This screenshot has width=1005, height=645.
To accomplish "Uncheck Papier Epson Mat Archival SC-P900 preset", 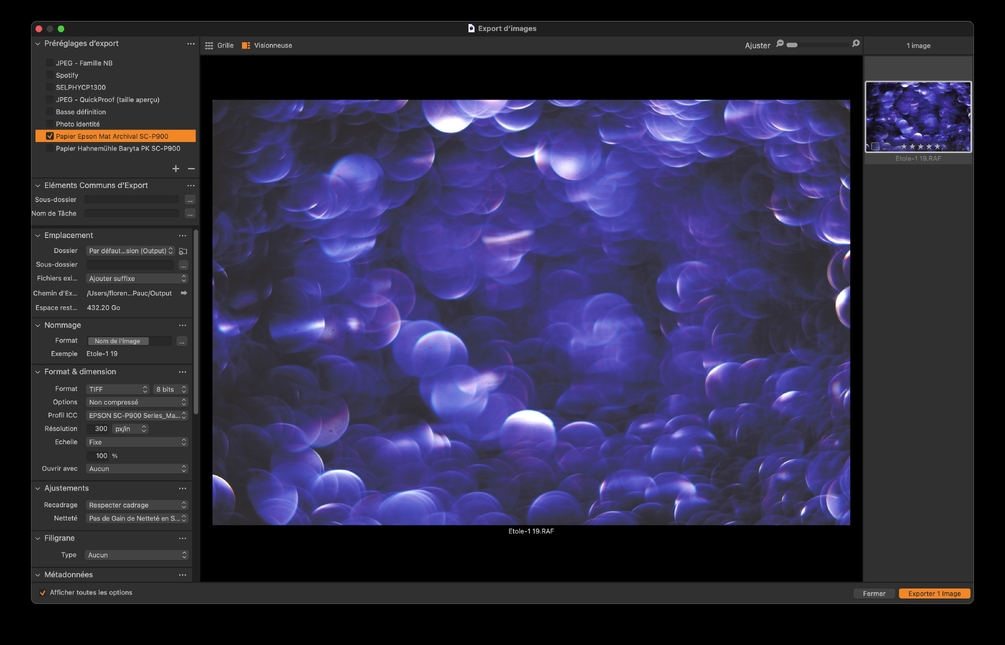I will 50,136.
